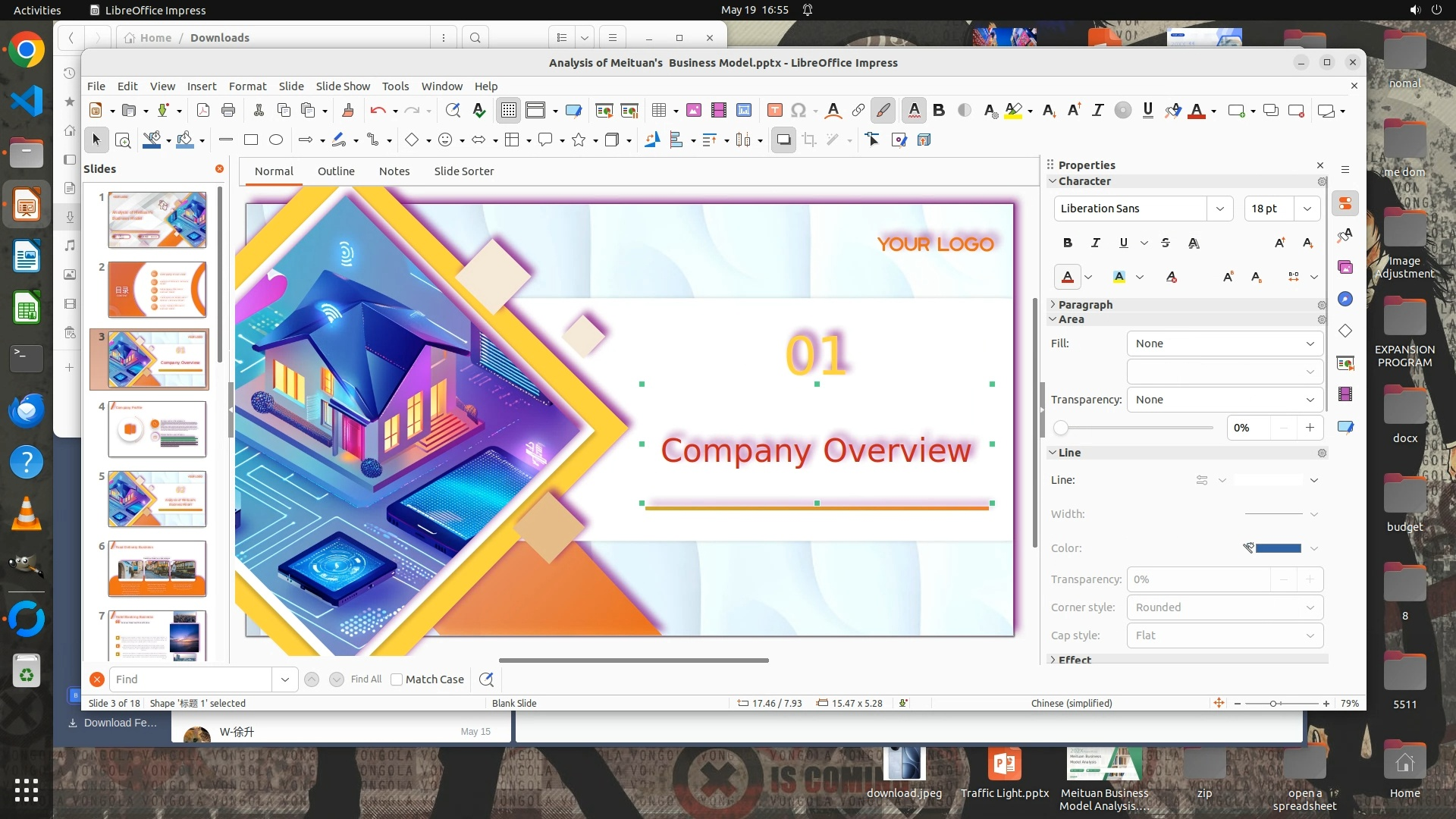Image resolution: width=1456 pixels, height=819 pixels.
Task: Toggle Italic in Character panel
Action: (1095, 243)
